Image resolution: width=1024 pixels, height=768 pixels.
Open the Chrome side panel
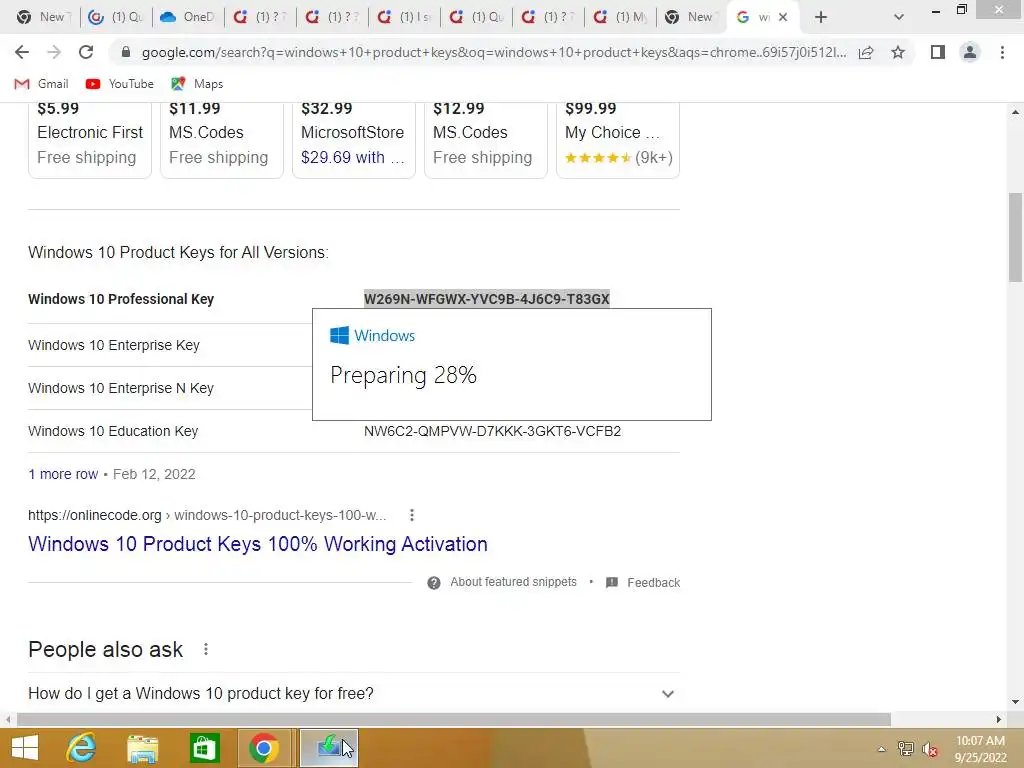pyautogui.click(x=938, y=52)
